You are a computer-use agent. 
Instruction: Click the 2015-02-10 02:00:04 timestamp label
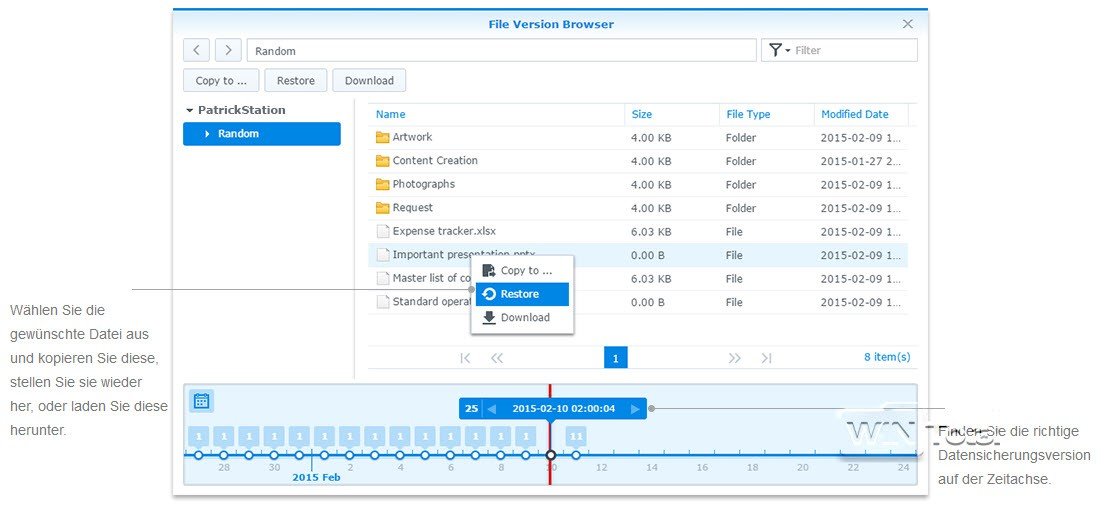565,408
